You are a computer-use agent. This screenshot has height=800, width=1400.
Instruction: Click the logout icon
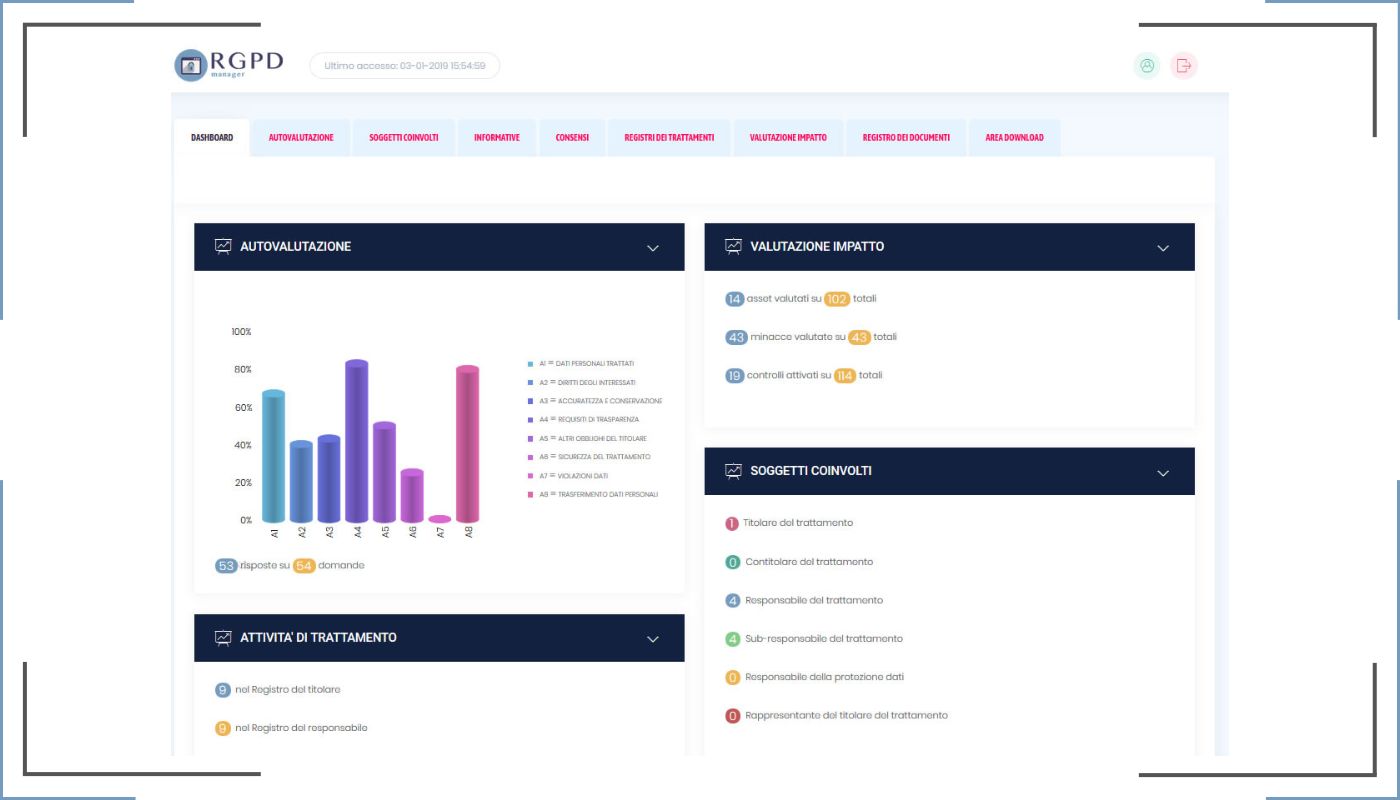[1184, 66]
